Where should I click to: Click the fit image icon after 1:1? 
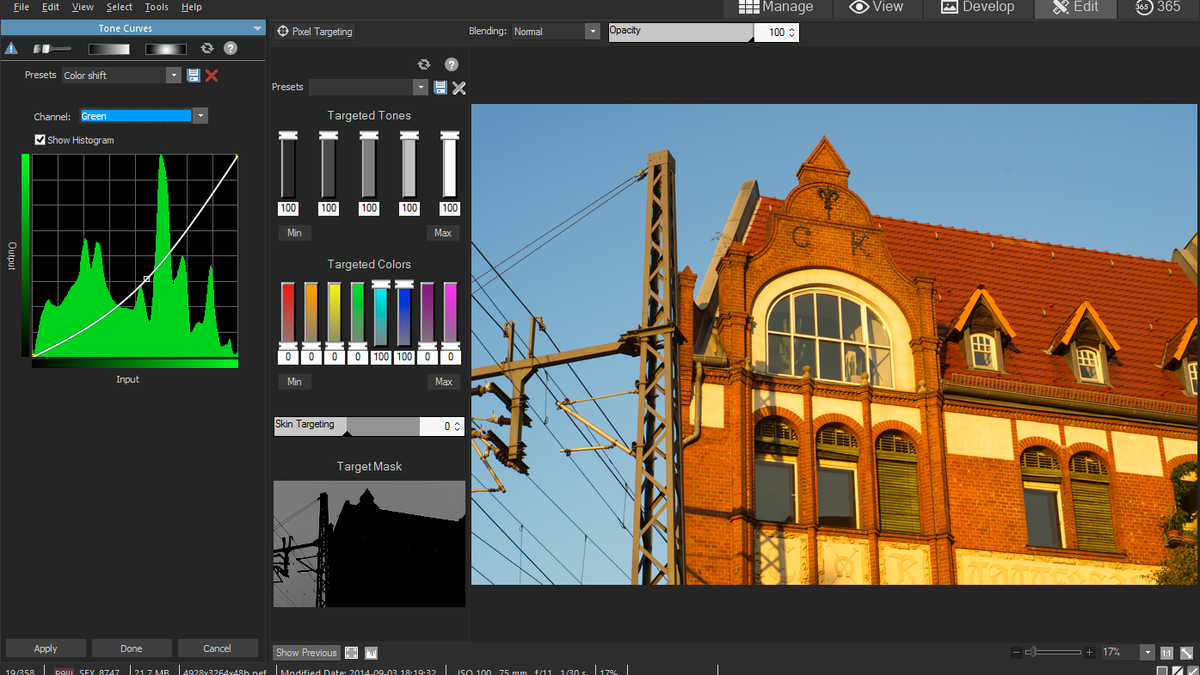pyautogui.click(x=1185, y=652)
